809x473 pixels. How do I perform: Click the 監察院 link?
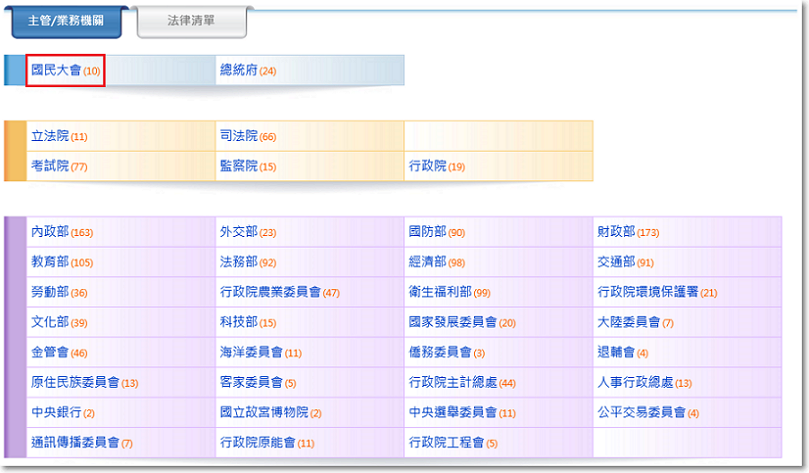coord(239,166)
